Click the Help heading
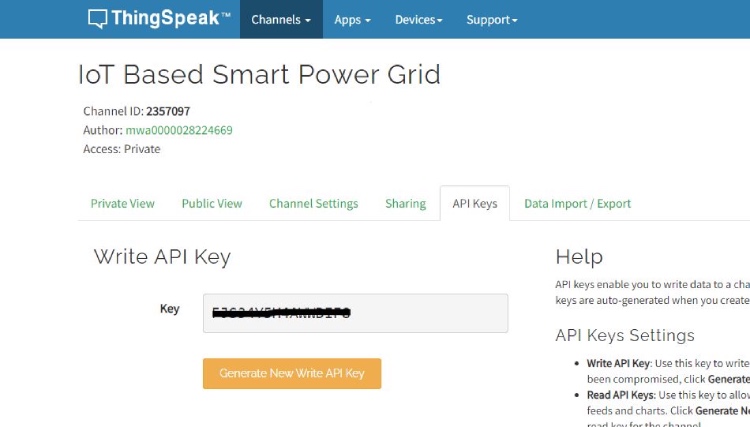750x427 pixels. point(579,257)
